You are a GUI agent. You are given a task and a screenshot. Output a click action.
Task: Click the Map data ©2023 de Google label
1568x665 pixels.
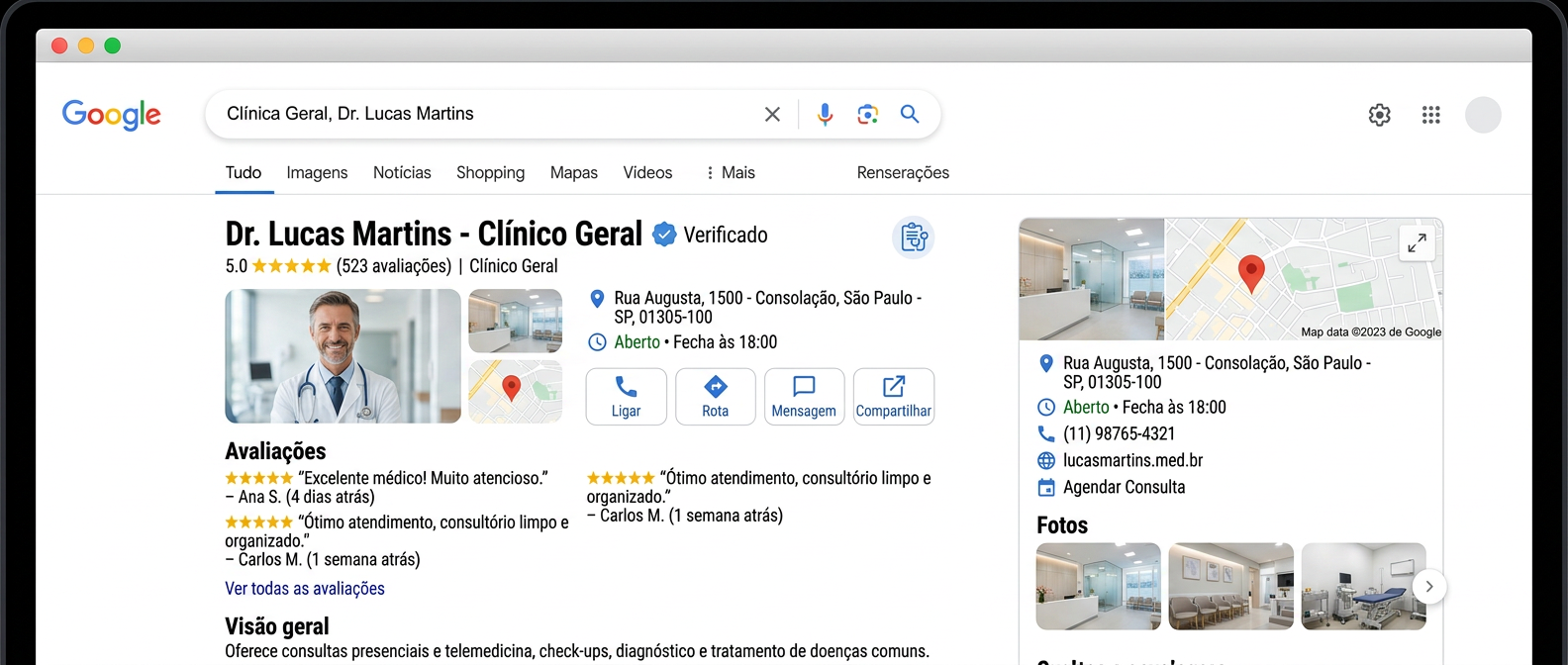(x=1371, y=332)
